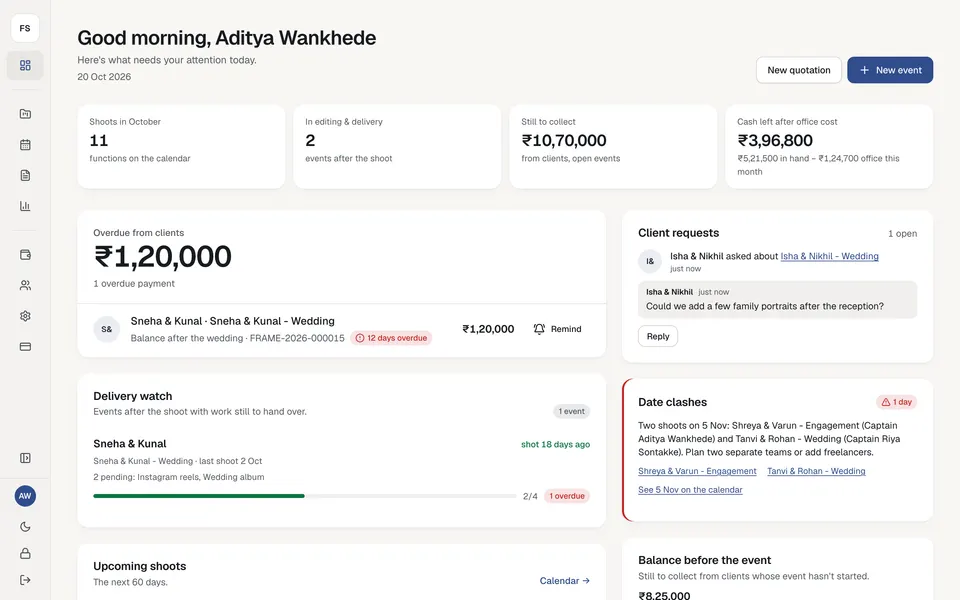
Task: Open the events folder icon in sidebar
Action: [x=25, y=114]
